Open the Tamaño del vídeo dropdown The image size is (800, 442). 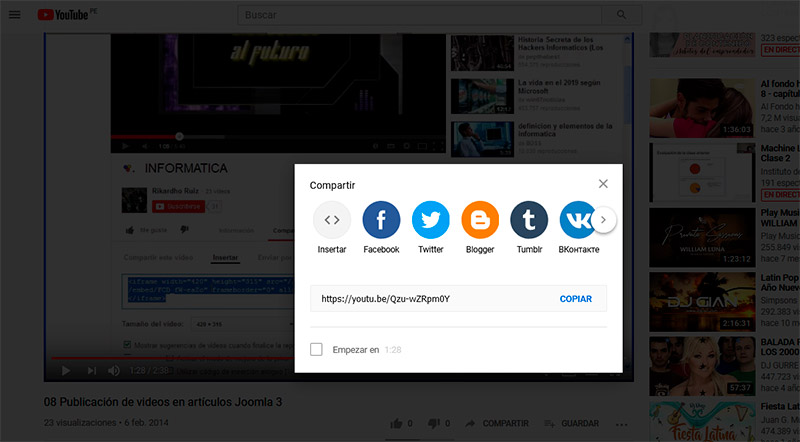click(242, 324)
